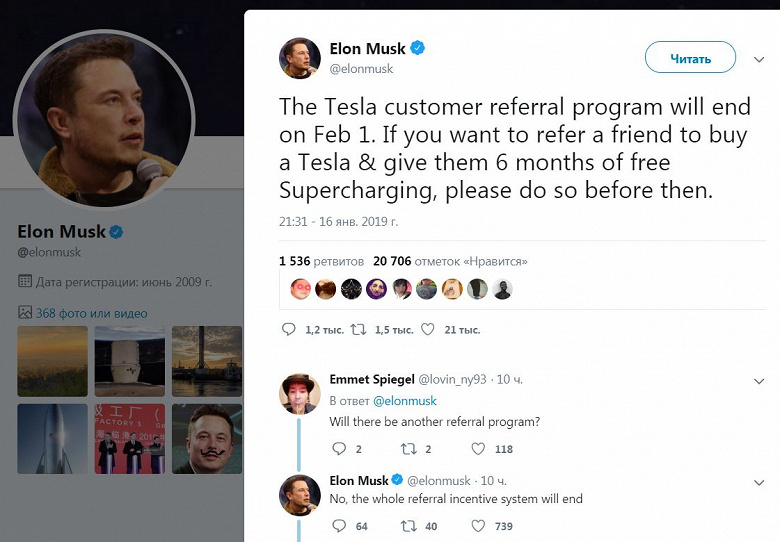The width and height of the screenshot is (780, 542).
Task: Open the @elonmusk mention in Emmet's reply
Action: [x=405, y=401]
